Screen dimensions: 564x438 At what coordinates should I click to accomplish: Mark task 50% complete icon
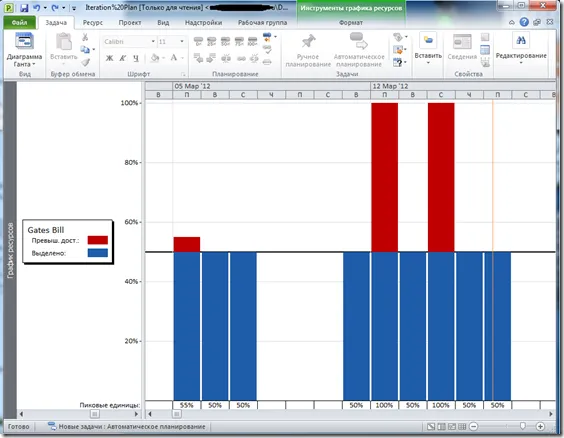click(x=226, y=41)
